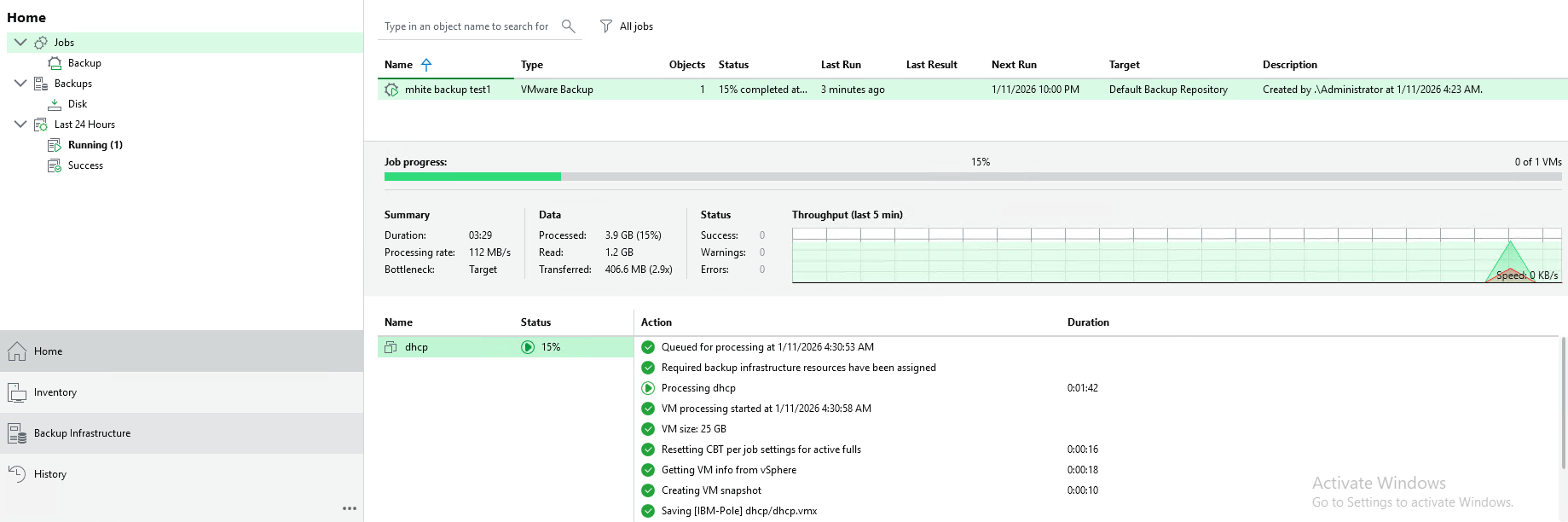Screen dimensions: 1568x522
Task: Click the Success node icon
Action: 55,165
